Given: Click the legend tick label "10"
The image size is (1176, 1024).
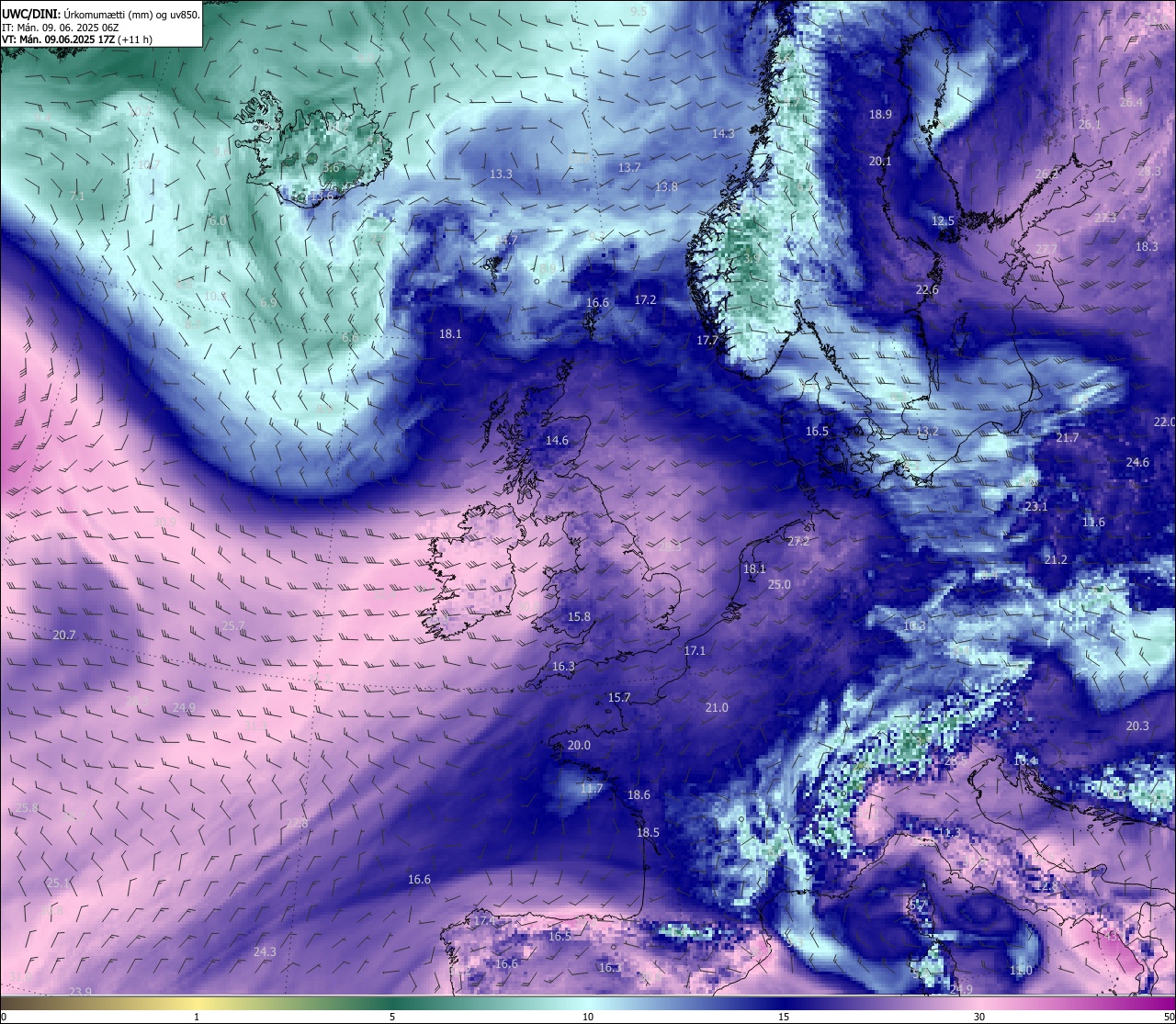Looking at the screenshot, I should (x=588, y=1017).
